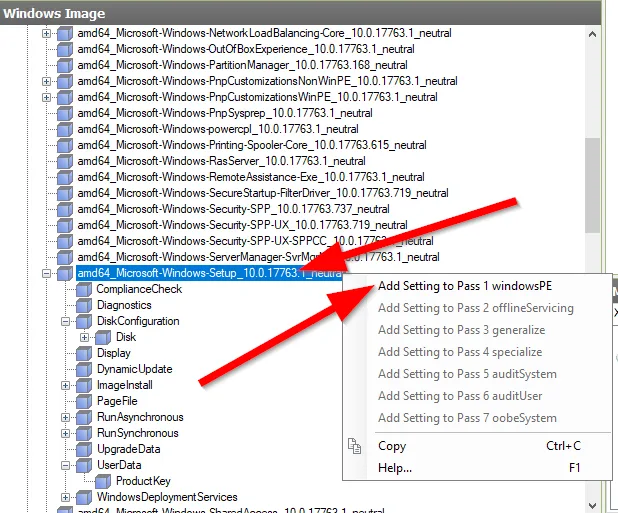Click the Display setting cube icon
This screenshot has height=513, width=618.
[84, 353]
